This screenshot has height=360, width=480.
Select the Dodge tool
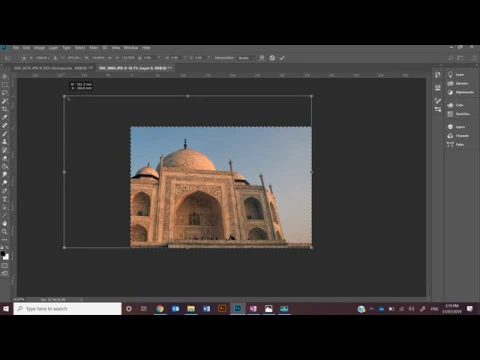pos(5,183)
